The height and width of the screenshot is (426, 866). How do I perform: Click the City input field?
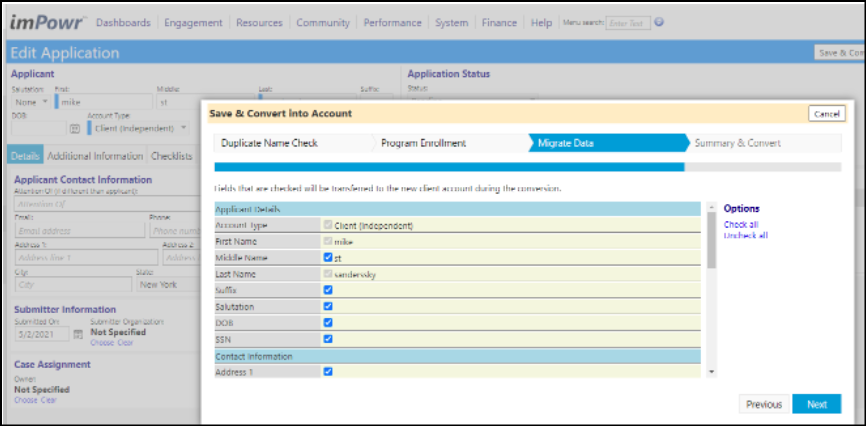point(73,285)
